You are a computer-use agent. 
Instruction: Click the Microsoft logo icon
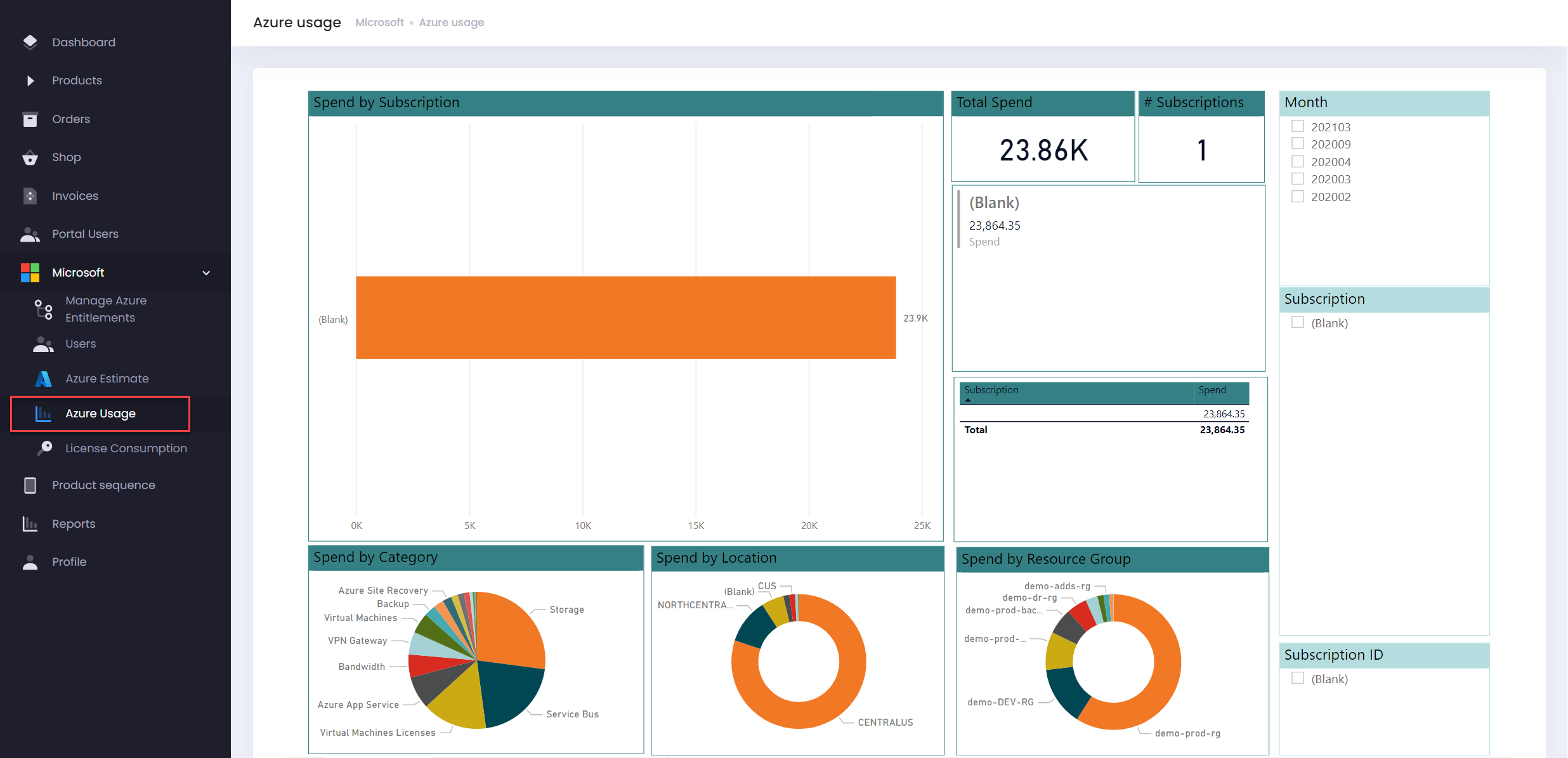(x=30, y=273)
